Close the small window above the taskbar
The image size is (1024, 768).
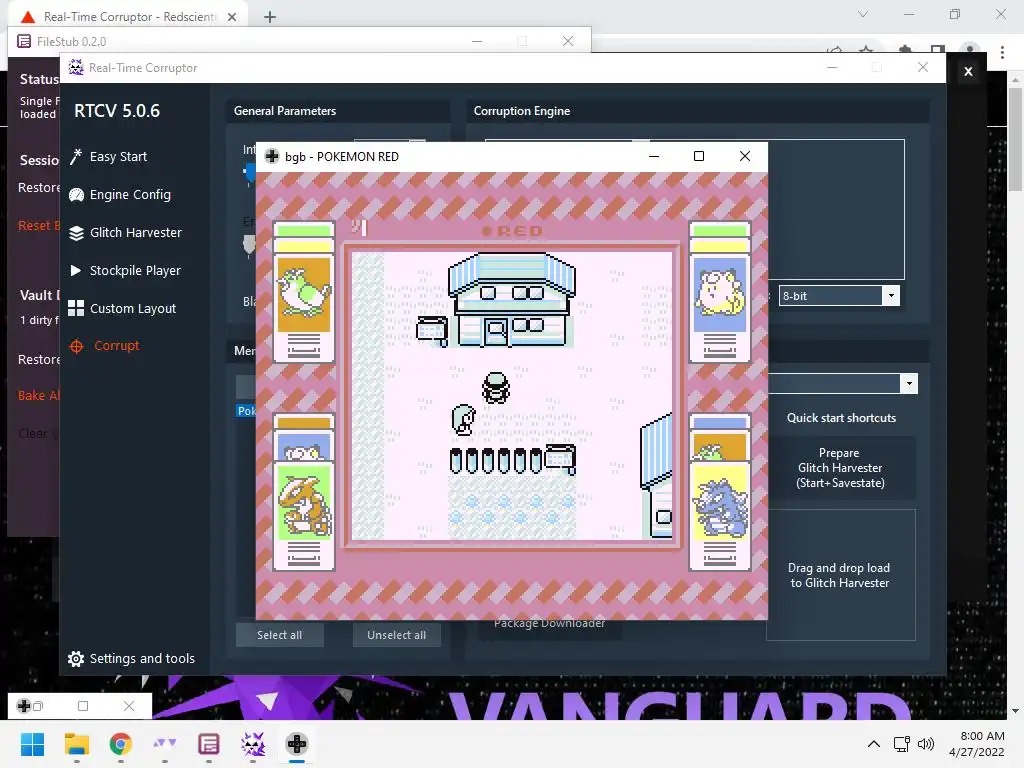pos(129,706)
